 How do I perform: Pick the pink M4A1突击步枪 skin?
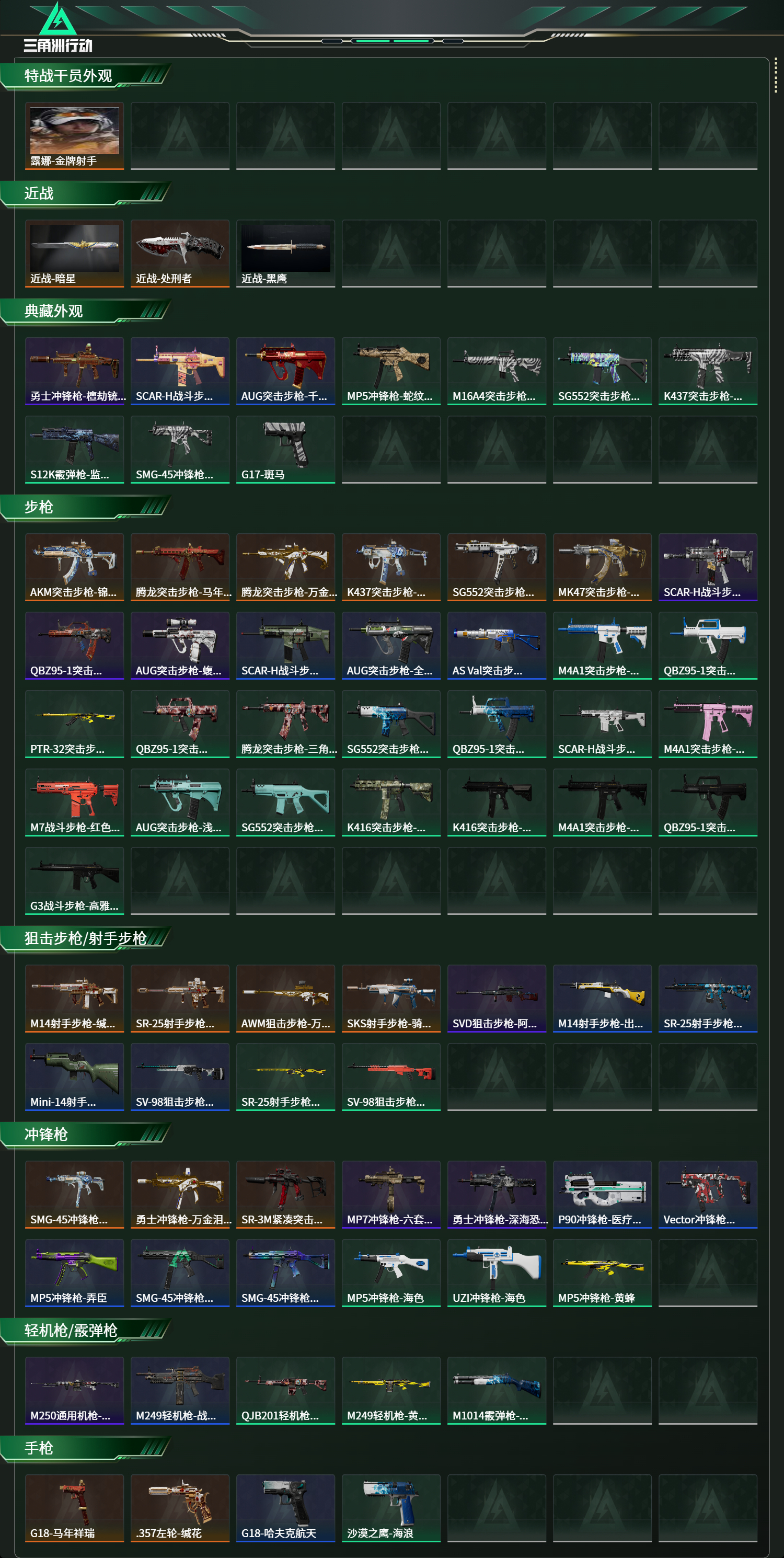pyautogui.click(x=708, y=724)
